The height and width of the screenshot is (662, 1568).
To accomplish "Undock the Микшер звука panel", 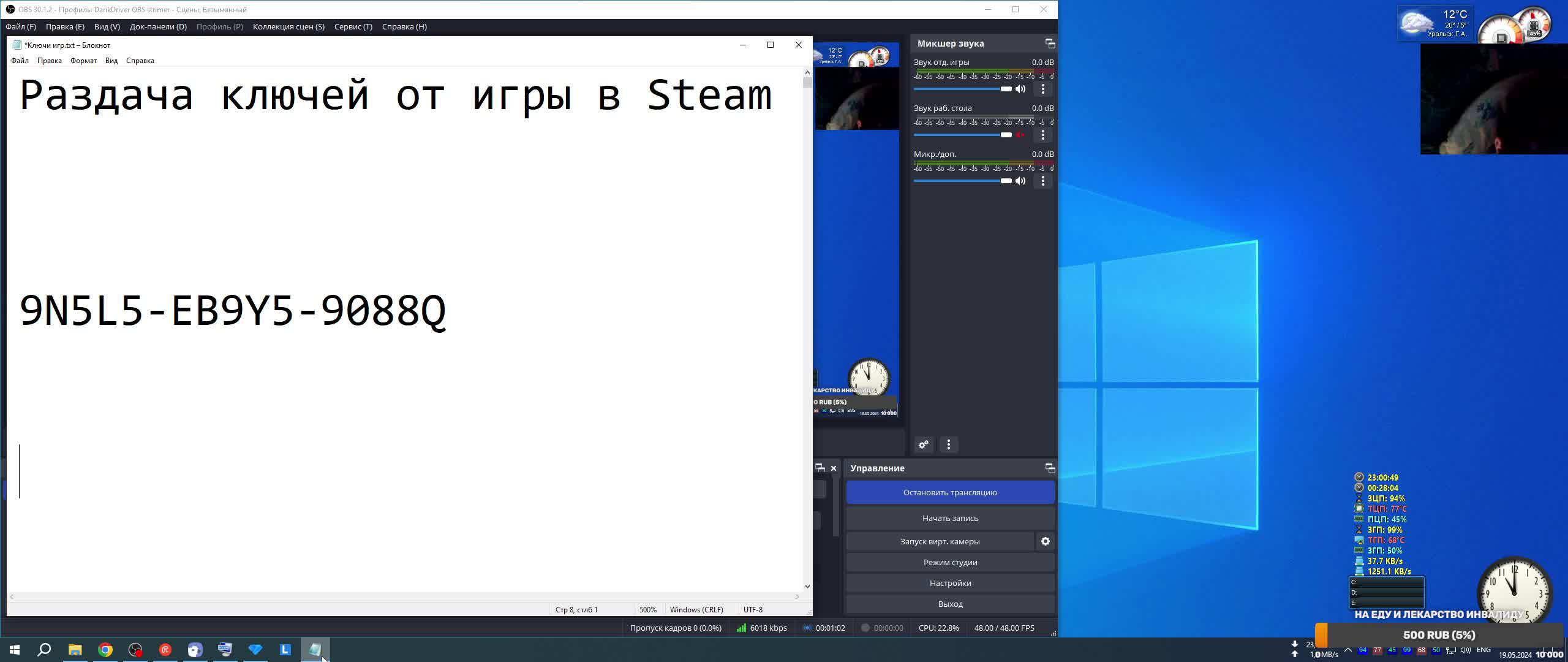I will tap(1050, 44).
